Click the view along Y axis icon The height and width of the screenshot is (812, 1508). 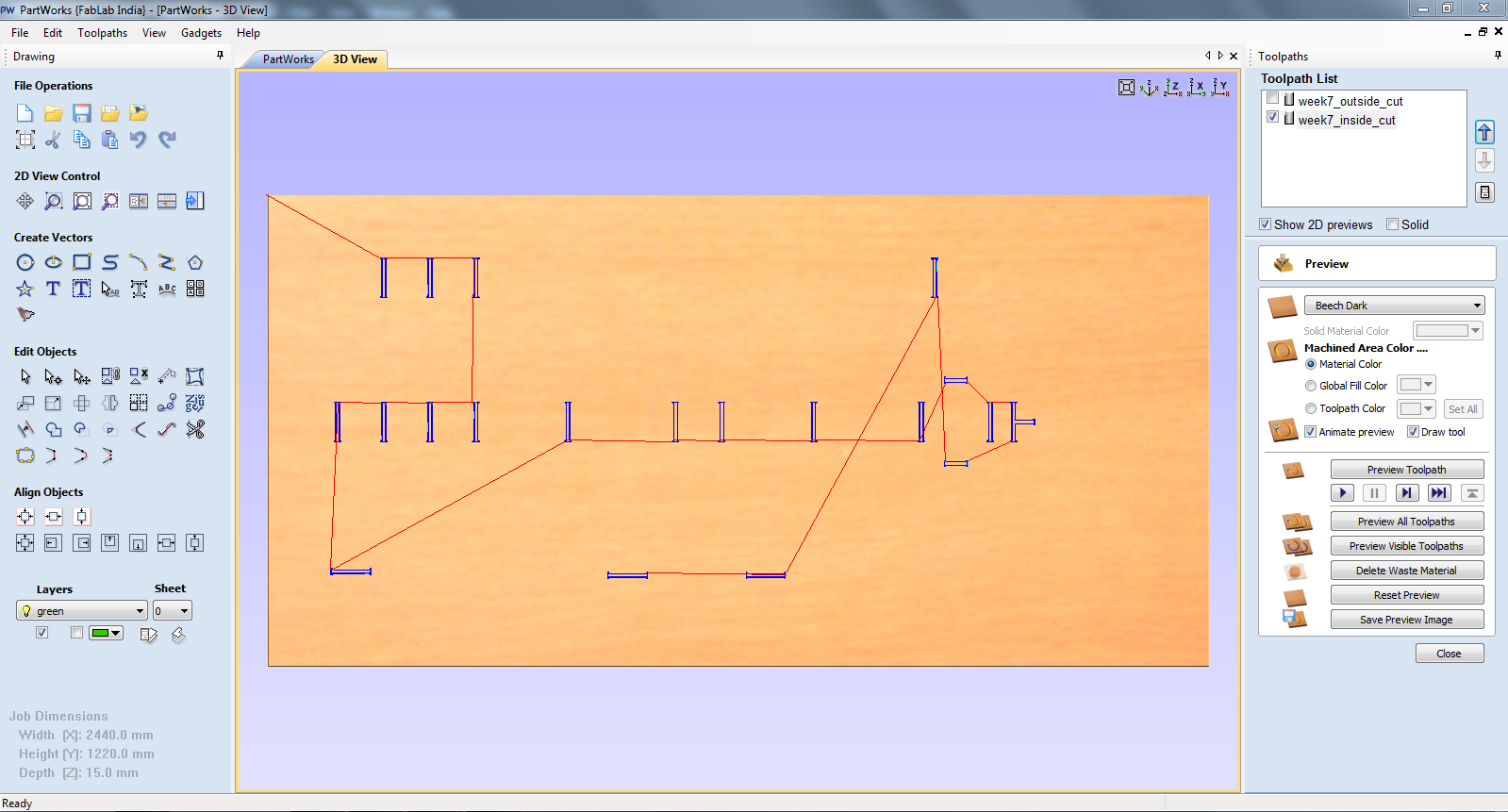[1220, 88]
